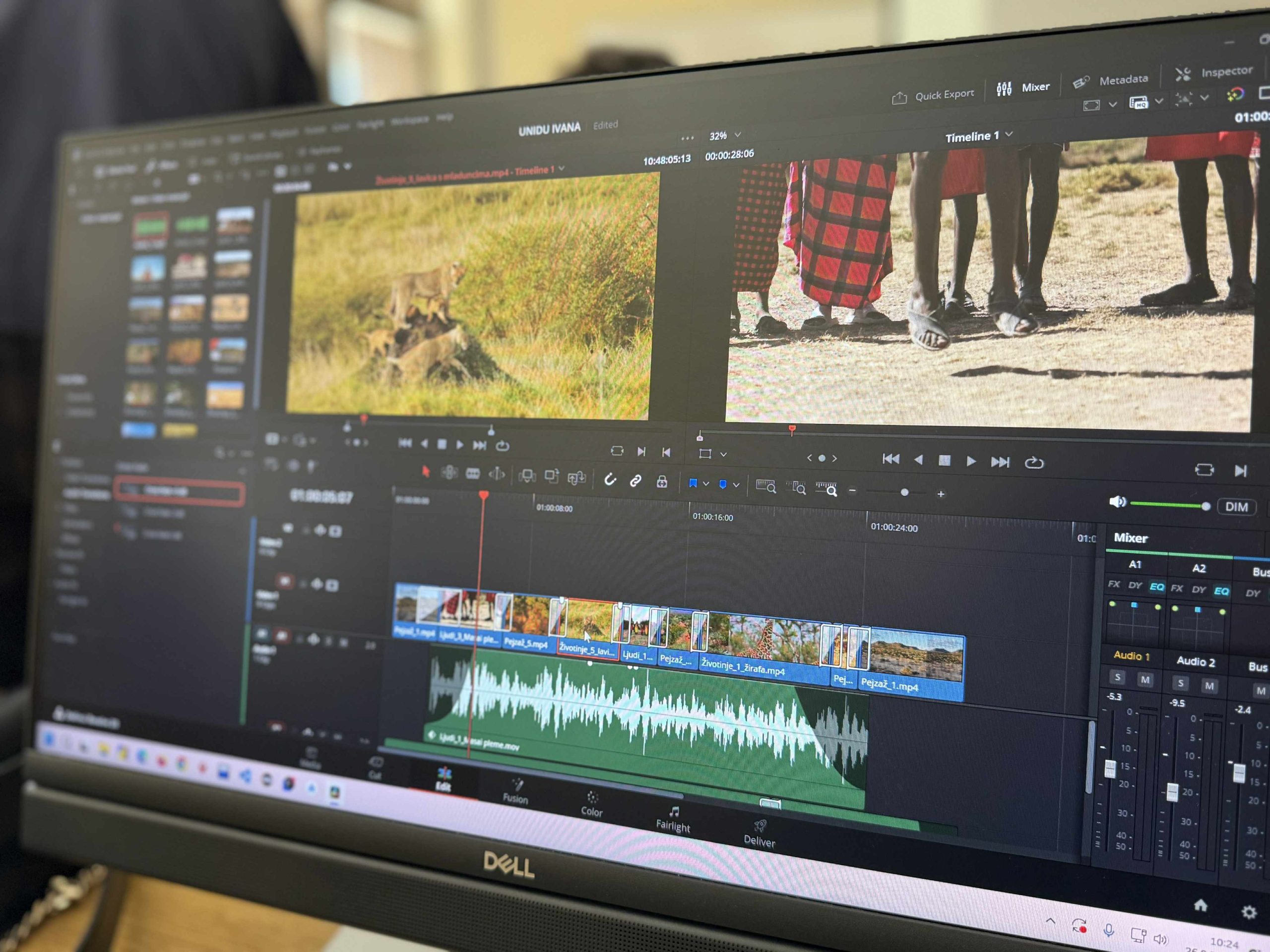Click the Full Extent Zoom icon
Viewport: 1270px width, 952px height.
(766, 486)
